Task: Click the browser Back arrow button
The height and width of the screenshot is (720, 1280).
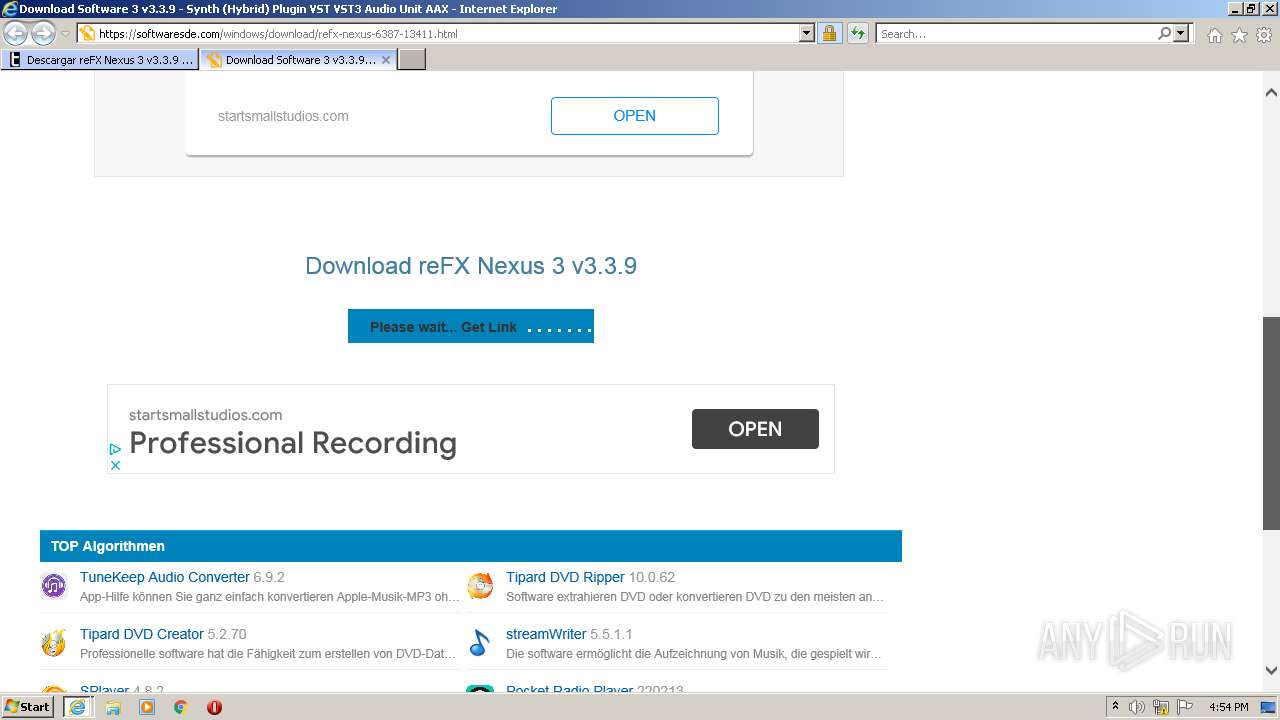Action: pyautogui.click(x=15, y=33)
